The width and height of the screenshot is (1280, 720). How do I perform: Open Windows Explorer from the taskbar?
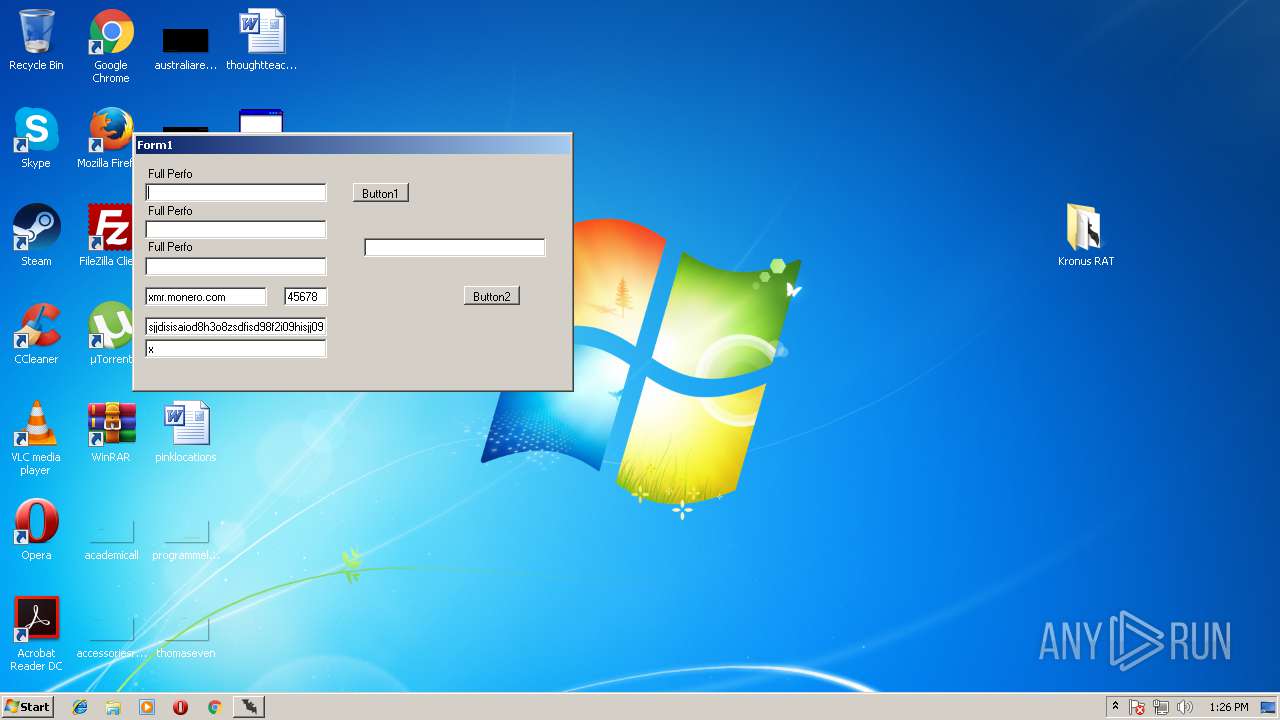(113, 707)
